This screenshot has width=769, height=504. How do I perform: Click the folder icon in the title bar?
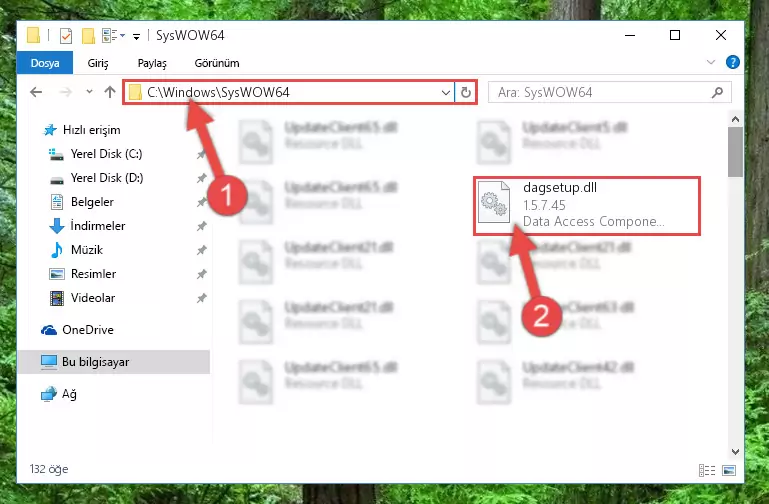33,35
